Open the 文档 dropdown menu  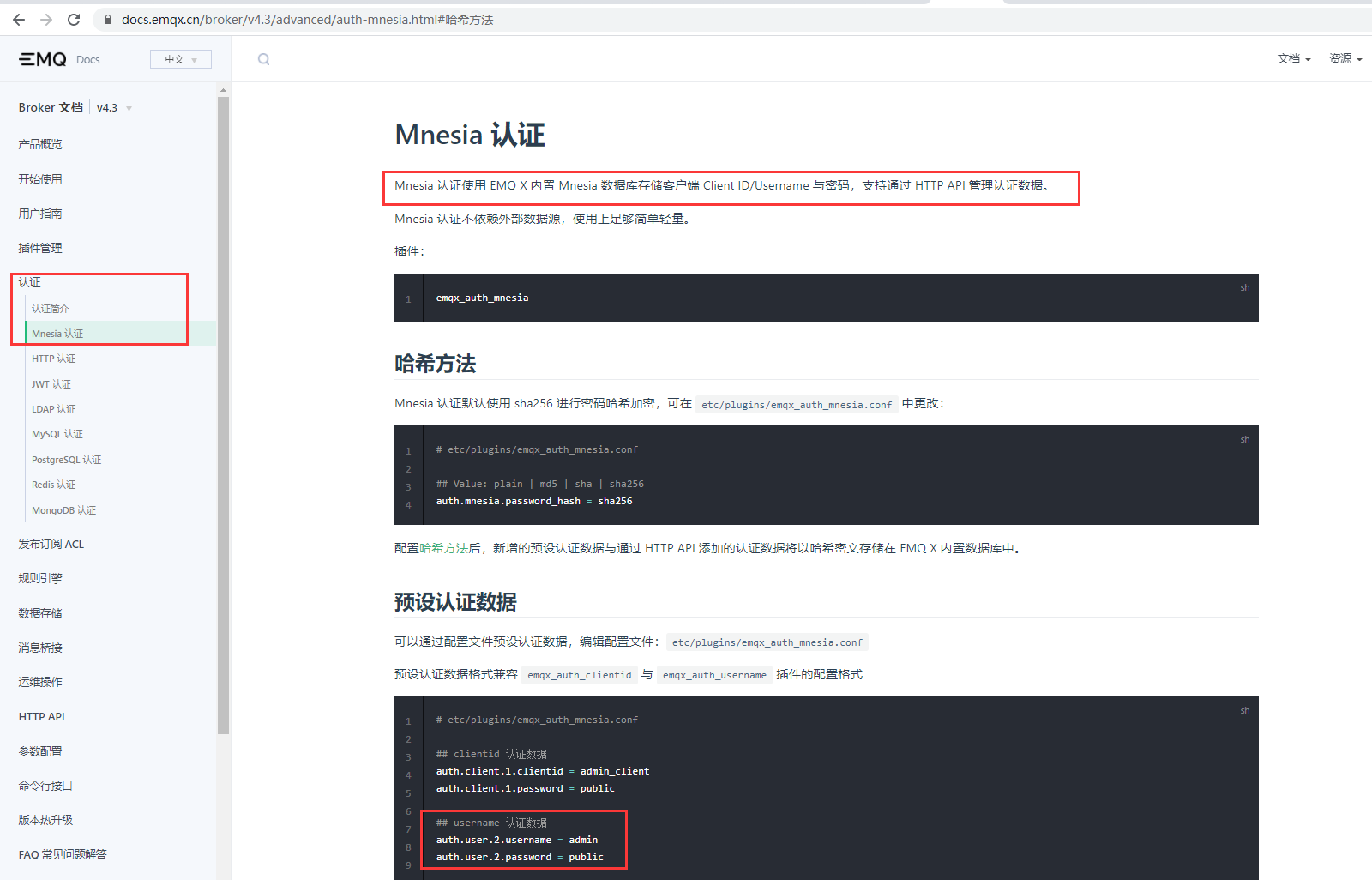(x=1294, y=58)
